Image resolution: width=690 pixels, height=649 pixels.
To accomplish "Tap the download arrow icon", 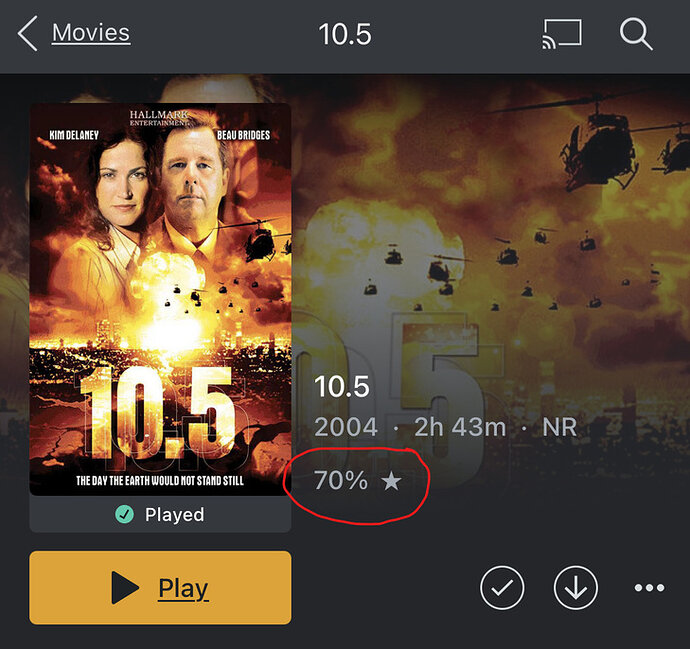I will pos(576,588).
